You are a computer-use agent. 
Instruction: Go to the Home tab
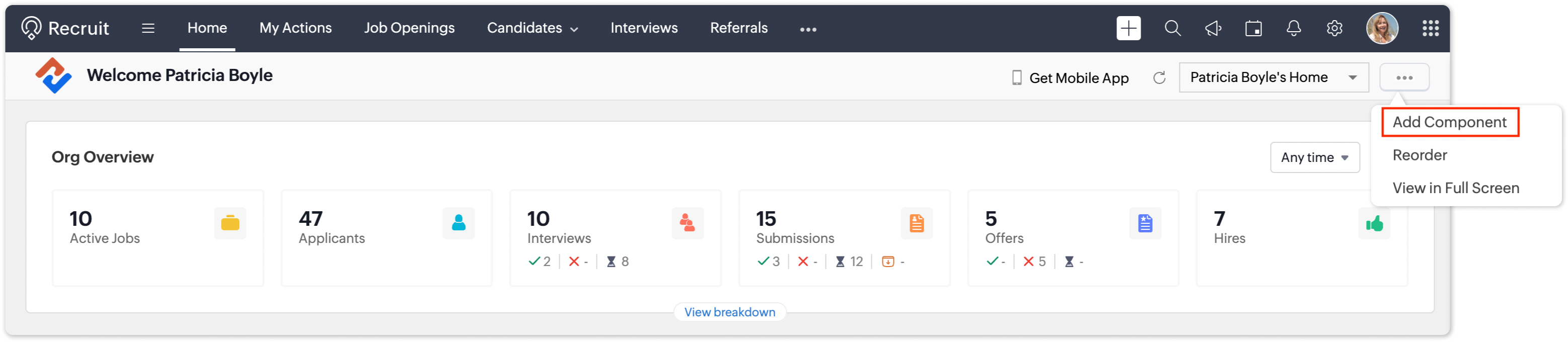207,28
